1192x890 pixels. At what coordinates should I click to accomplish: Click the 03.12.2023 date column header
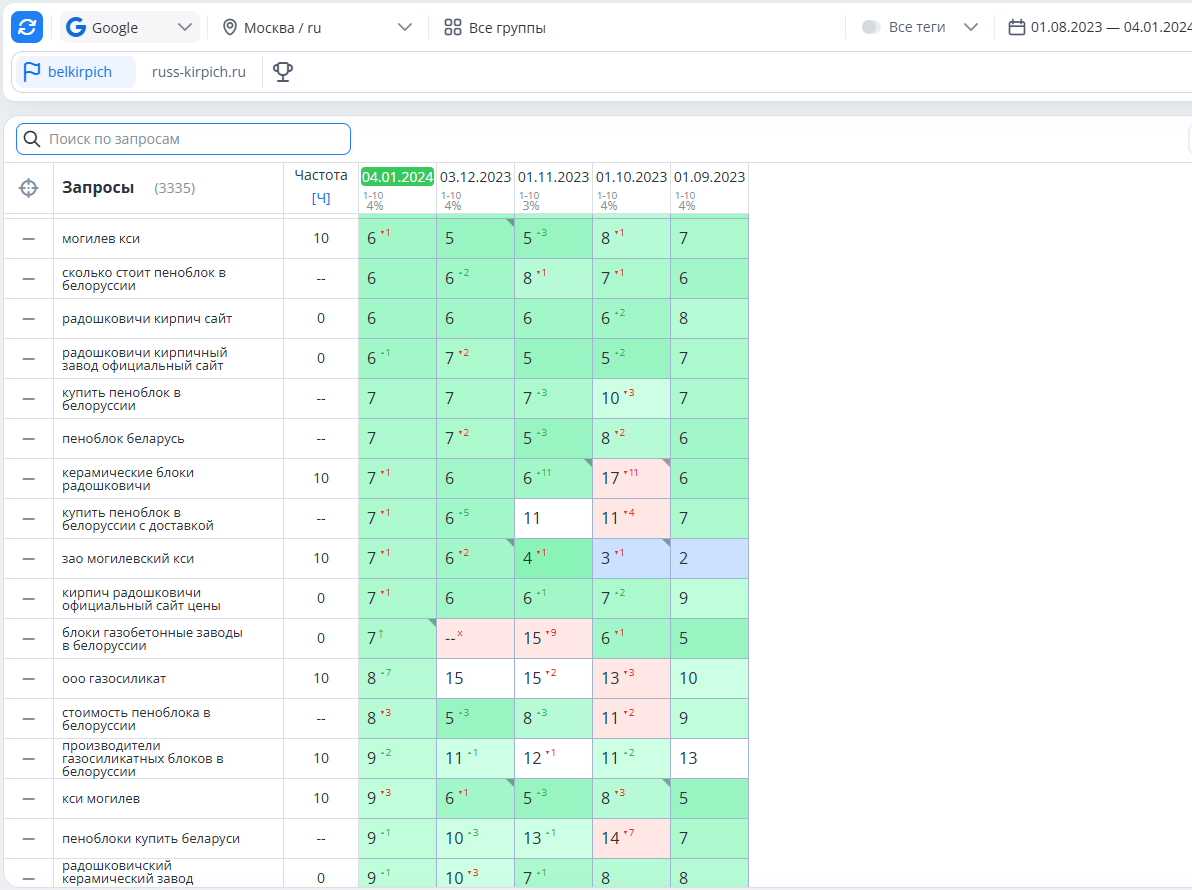(475, 176)
